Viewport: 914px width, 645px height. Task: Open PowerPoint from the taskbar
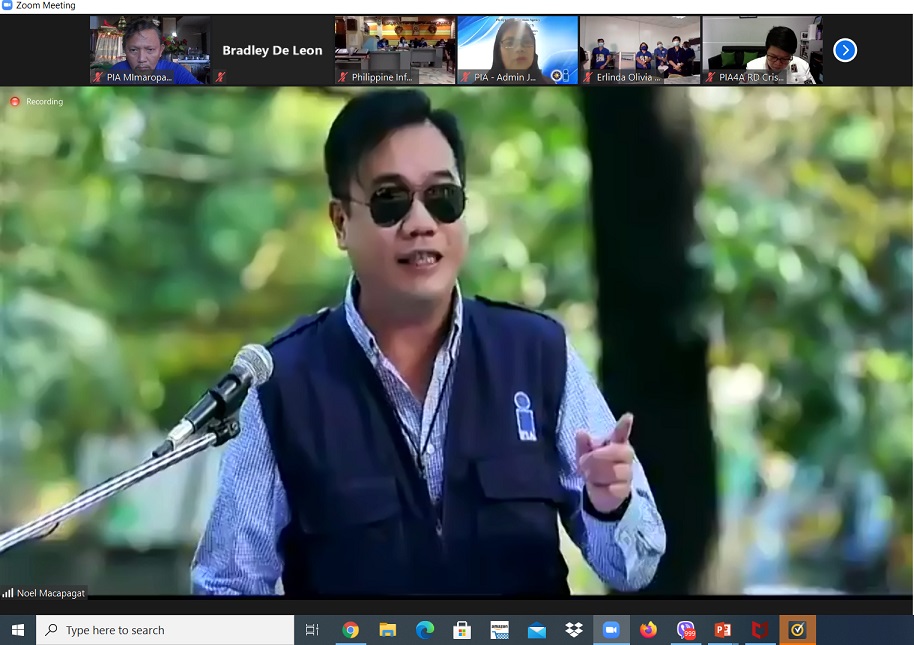tap(723, 630)
